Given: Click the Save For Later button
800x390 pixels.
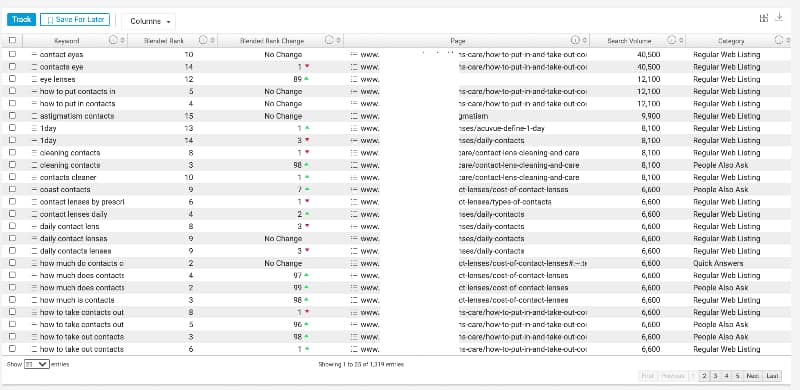Looking at the screenshot, I should [x=75, y=19].
